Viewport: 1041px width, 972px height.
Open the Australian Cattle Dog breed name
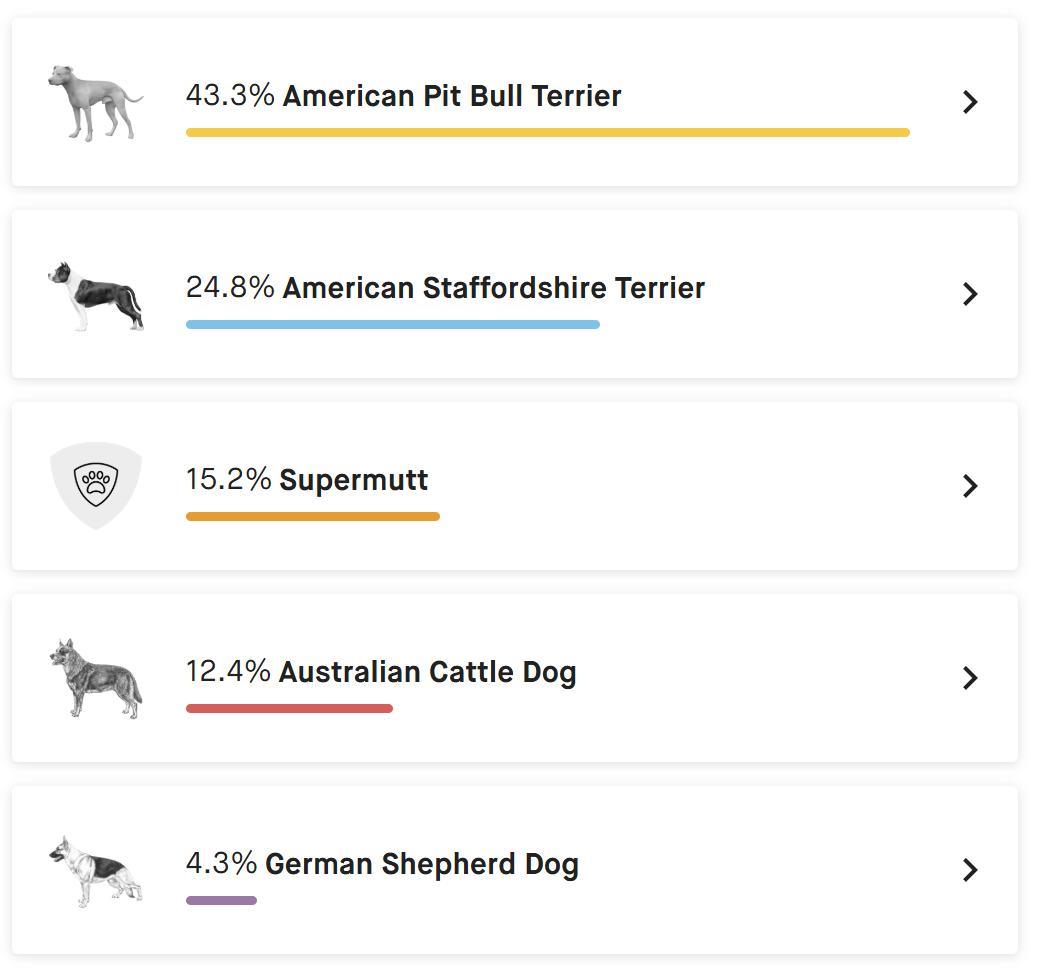click(x=429, y=671)
